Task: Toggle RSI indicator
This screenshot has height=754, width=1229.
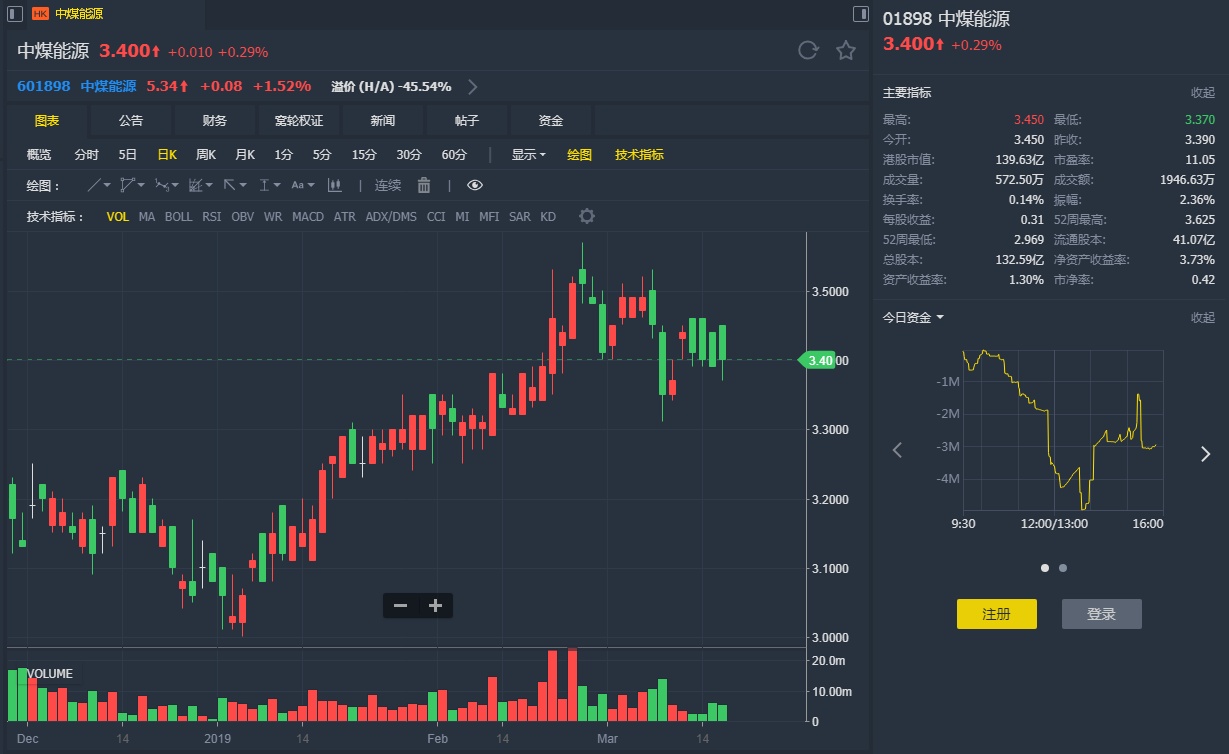Action: [212, 217]
